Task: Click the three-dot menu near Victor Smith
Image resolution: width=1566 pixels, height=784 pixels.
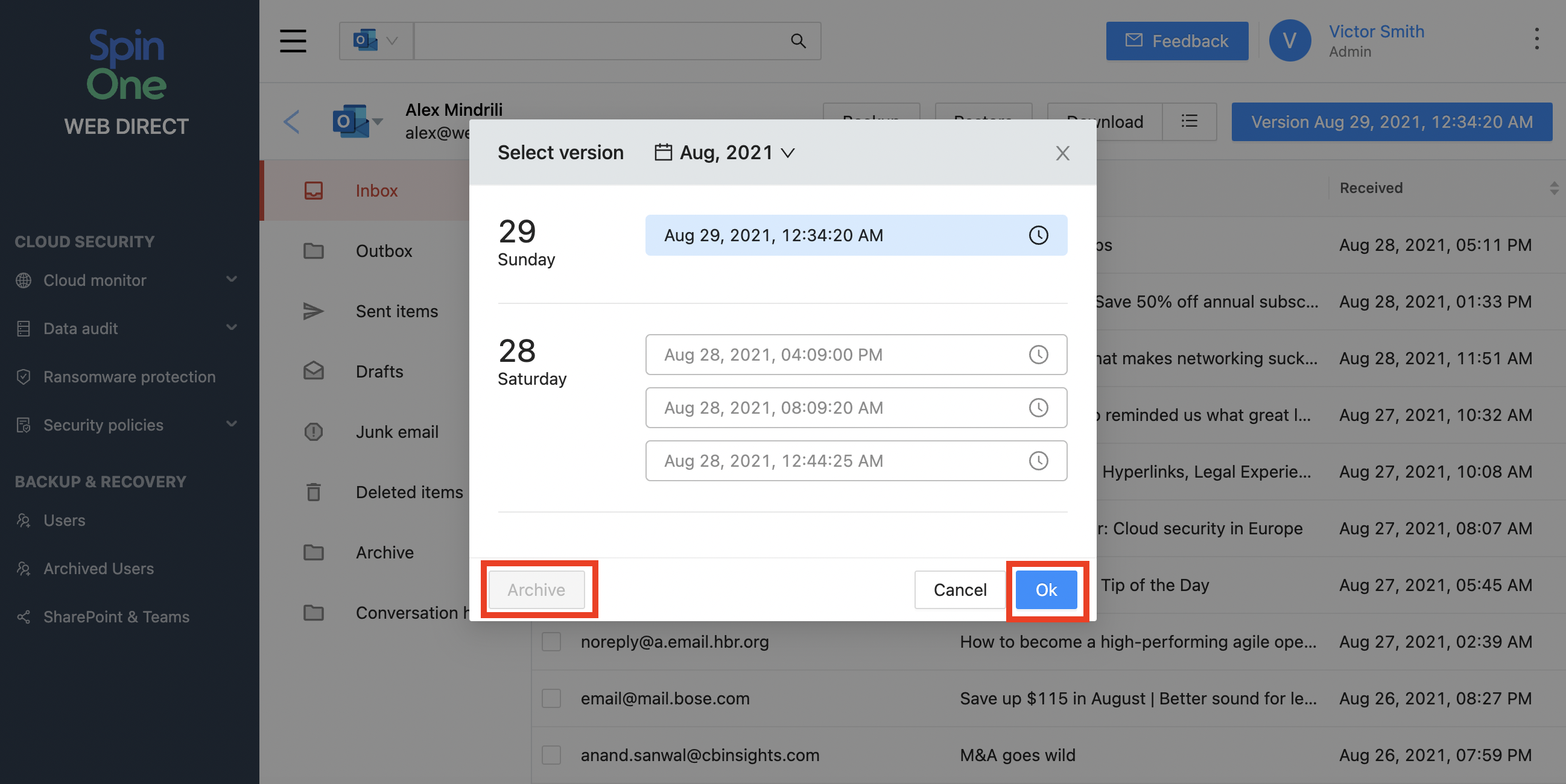Action: tap(1536, 39)
